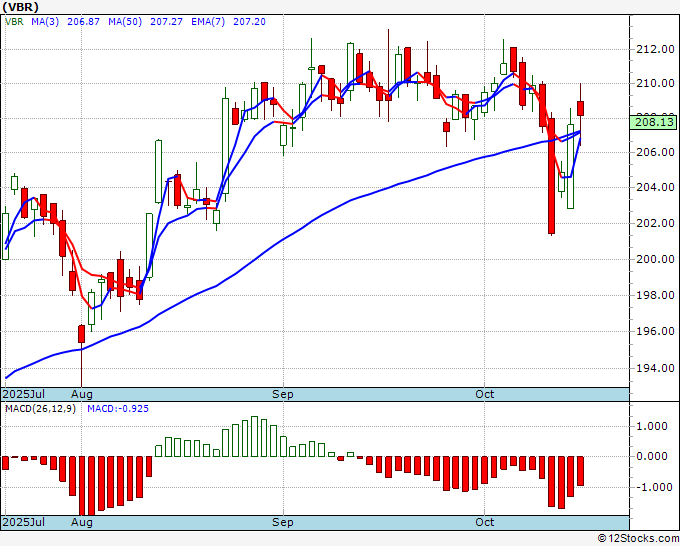Click Aug on the MACD panel time axis
This screenshot has height=546, width=680.
[x=82, y=522]
